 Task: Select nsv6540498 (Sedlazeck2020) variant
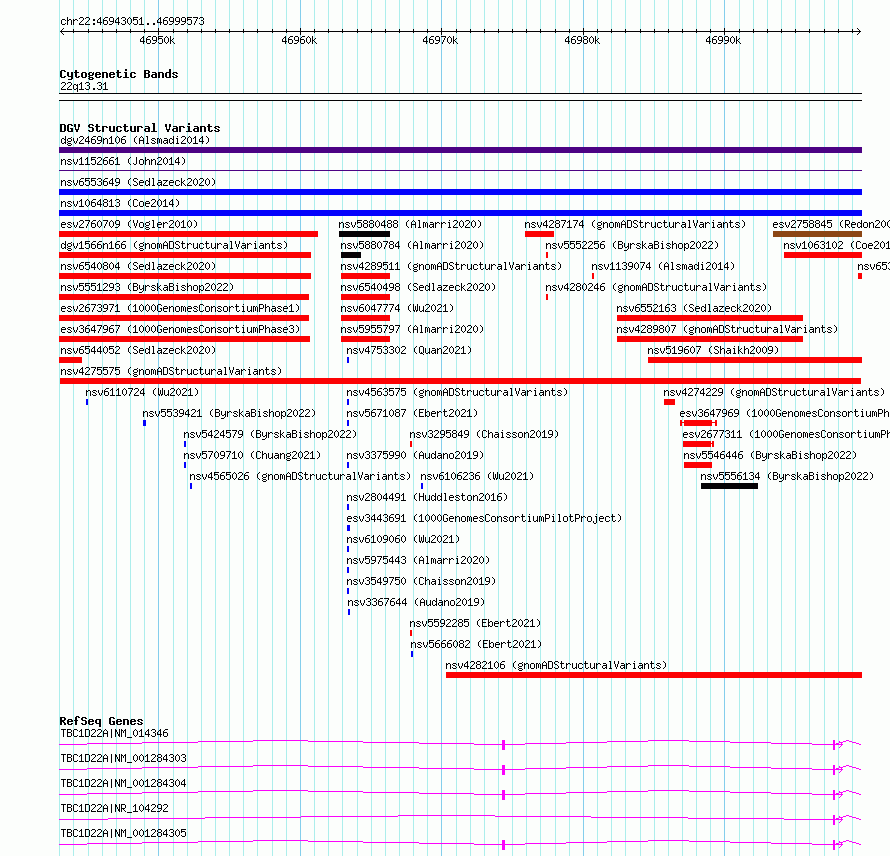(418, 287)
